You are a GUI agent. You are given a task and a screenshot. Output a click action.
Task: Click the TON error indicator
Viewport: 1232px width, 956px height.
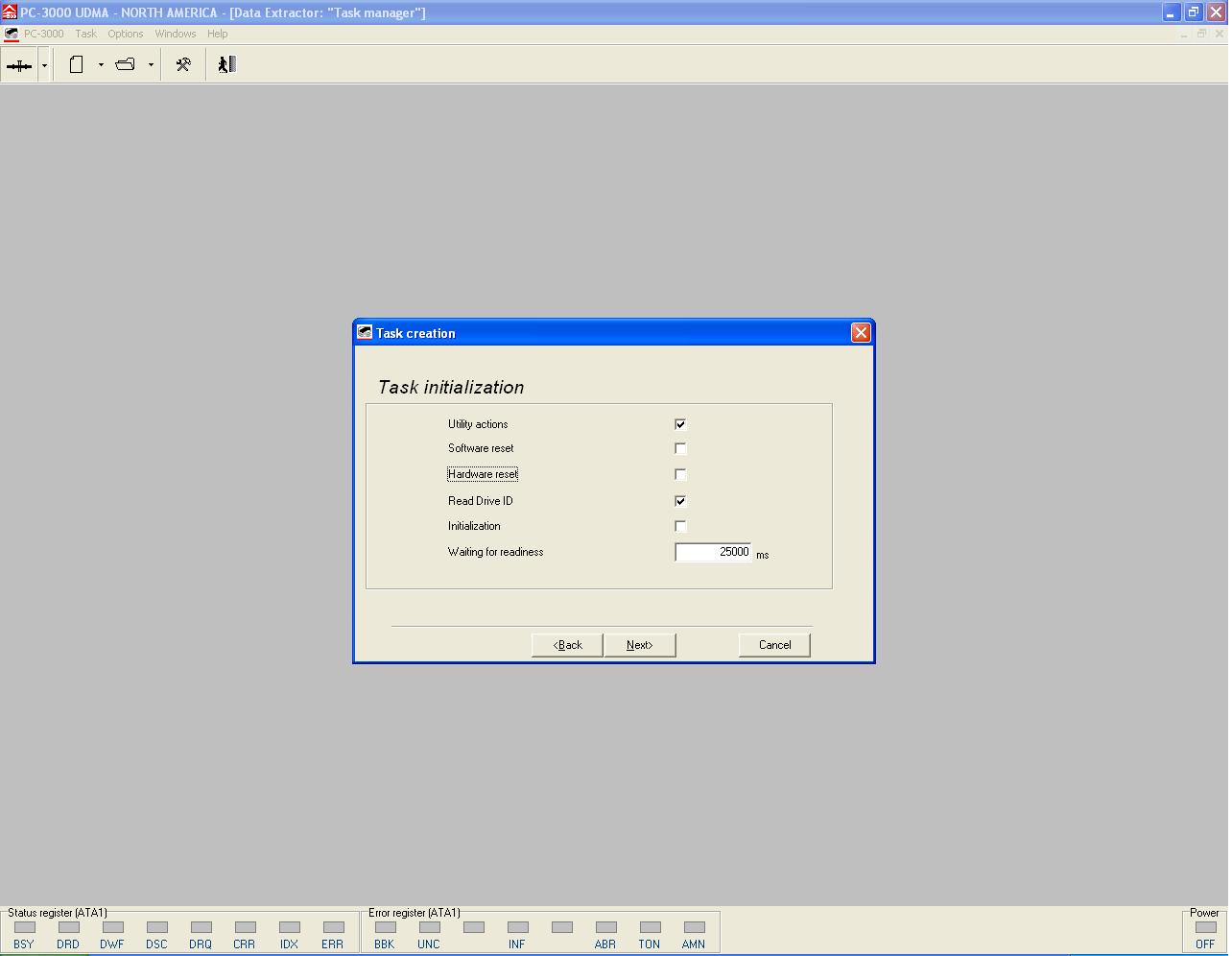coord(650,927)
